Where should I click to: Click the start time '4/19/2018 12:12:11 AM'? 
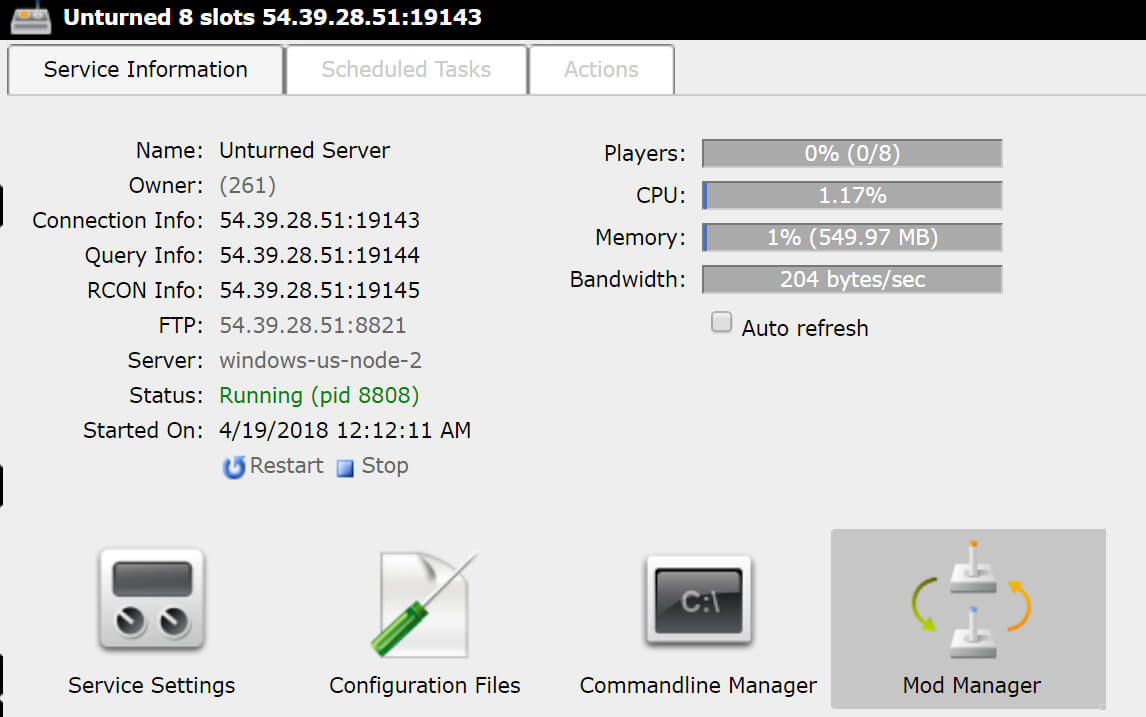click(345, 430)
